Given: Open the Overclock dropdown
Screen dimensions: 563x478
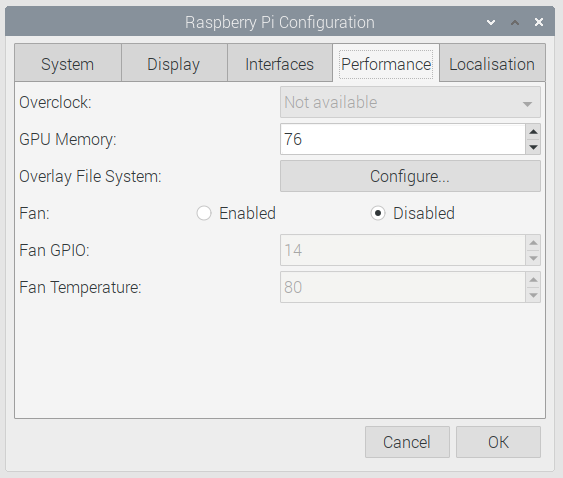Looking at the screenshot, I should pos(410,102).
